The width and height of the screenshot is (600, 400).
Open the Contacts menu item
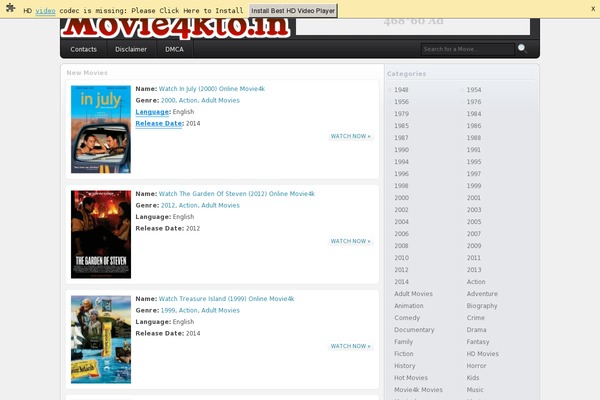[83, 49]
